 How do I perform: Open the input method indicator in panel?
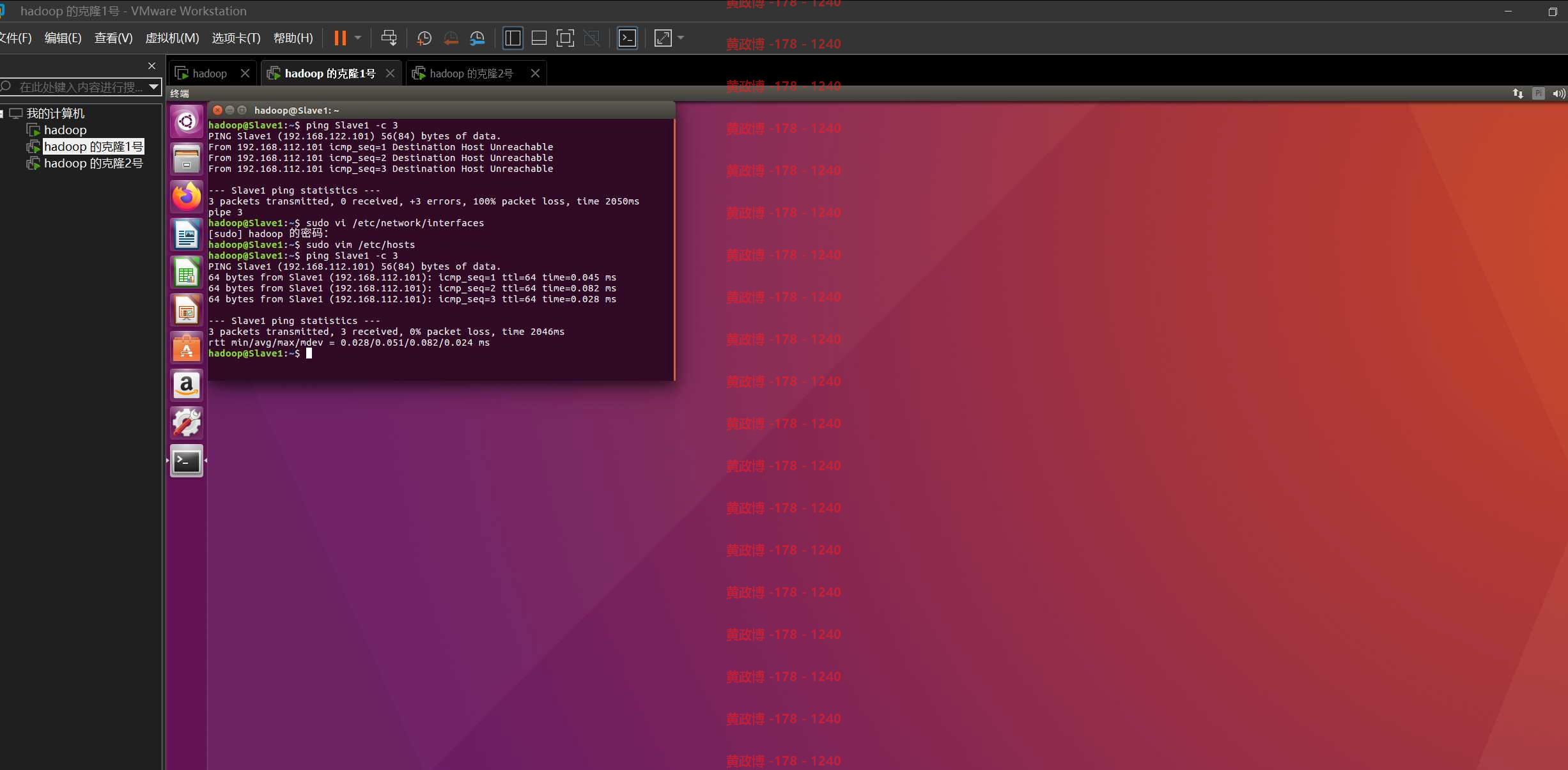click(x=1539, y=94)
